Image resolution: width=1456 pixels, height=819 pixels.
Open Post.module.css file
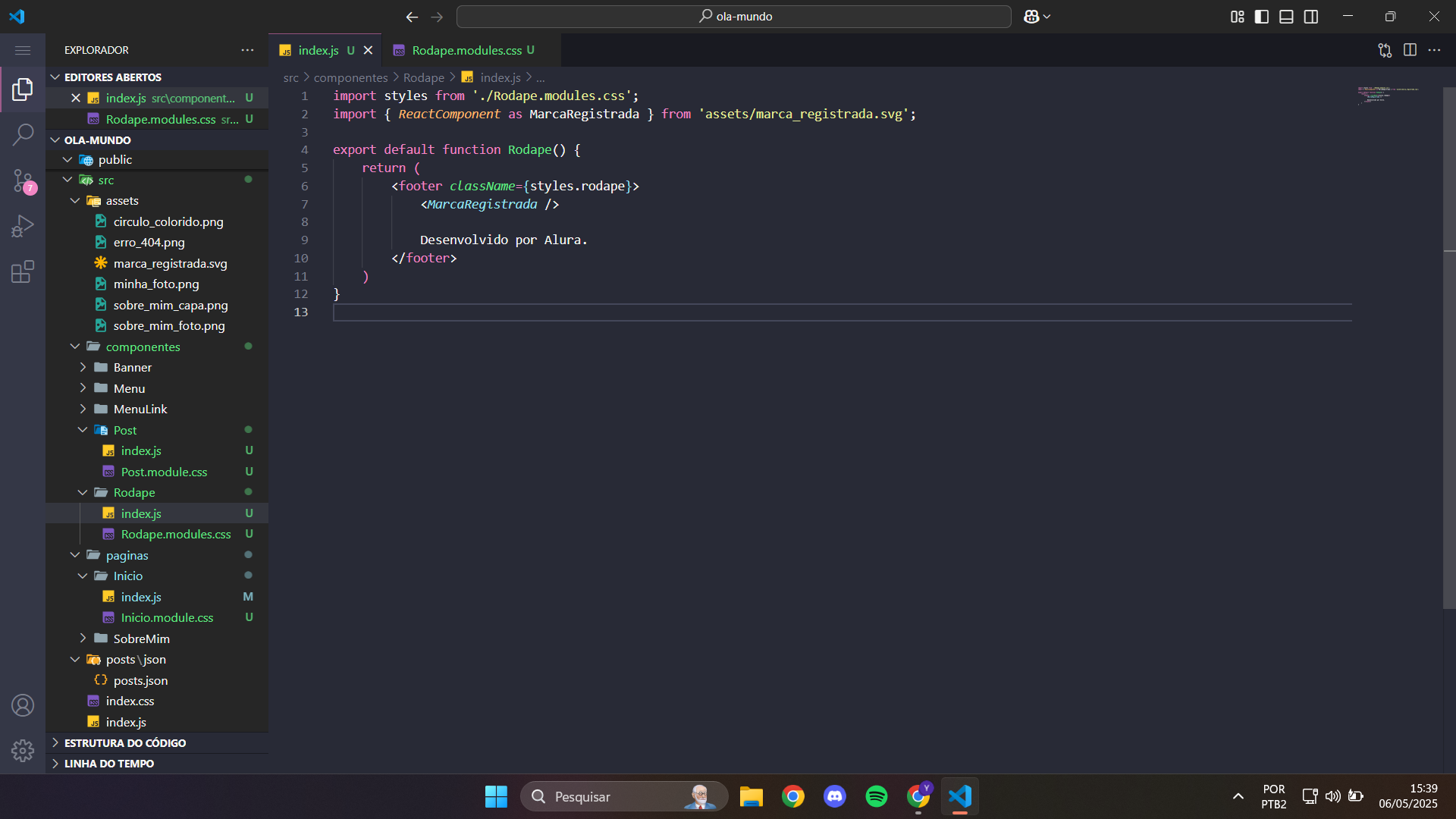(157, 472)
